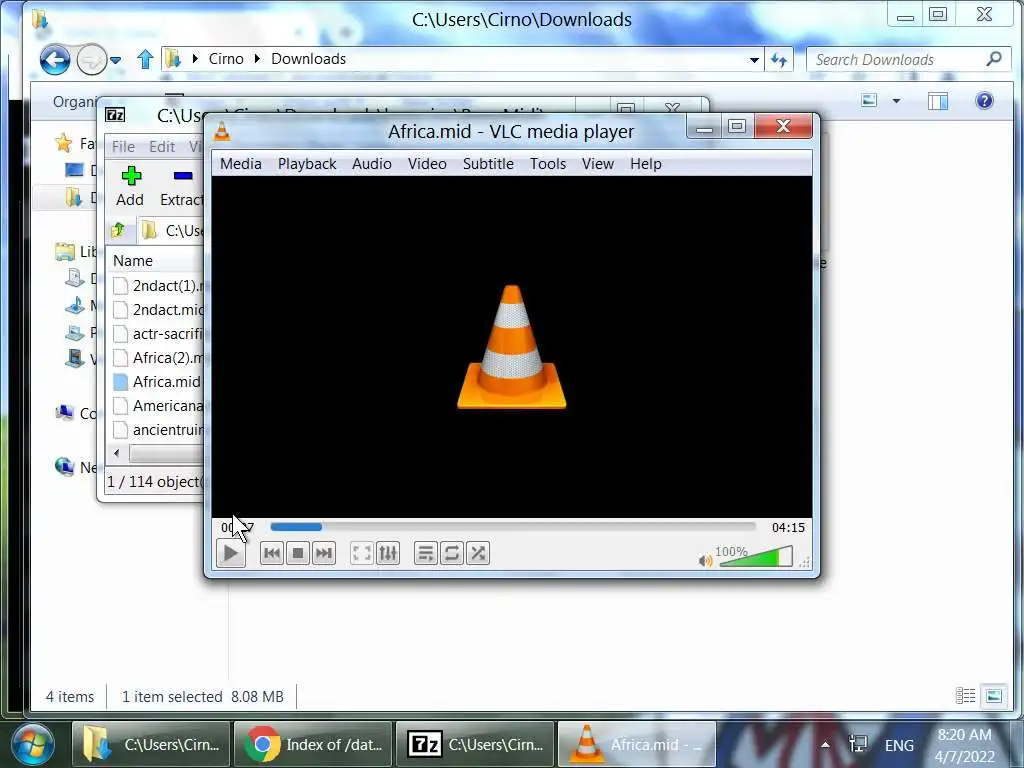The image size is (1024, 768).
Task: Skip to previous track in VLC
Action: tap(272, 554)
